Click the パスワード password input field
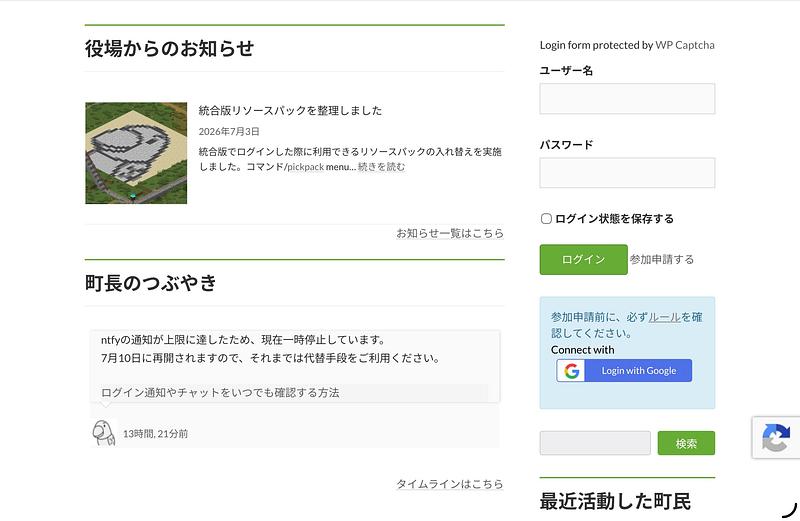The image size is (800, 521). 627,172
